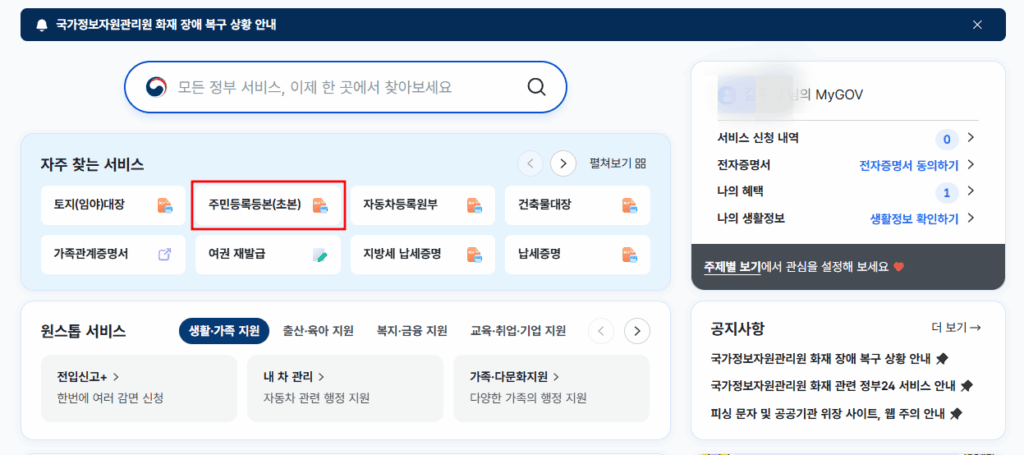Click the 1 badge for 나의 혜택
Screen dimensions: 1024x455
pos(947,193)
